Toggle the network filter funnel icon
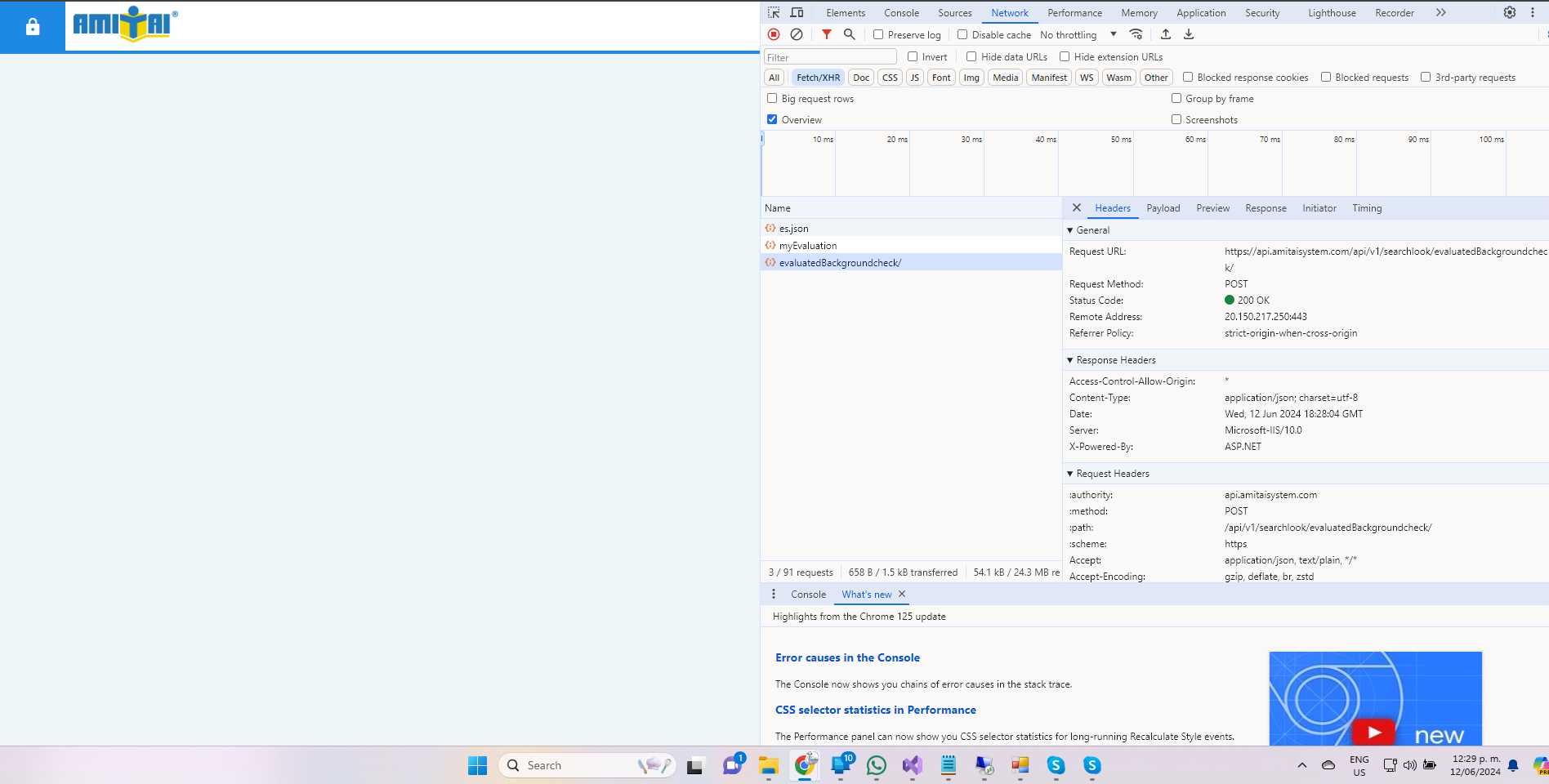 pos(827,34)
